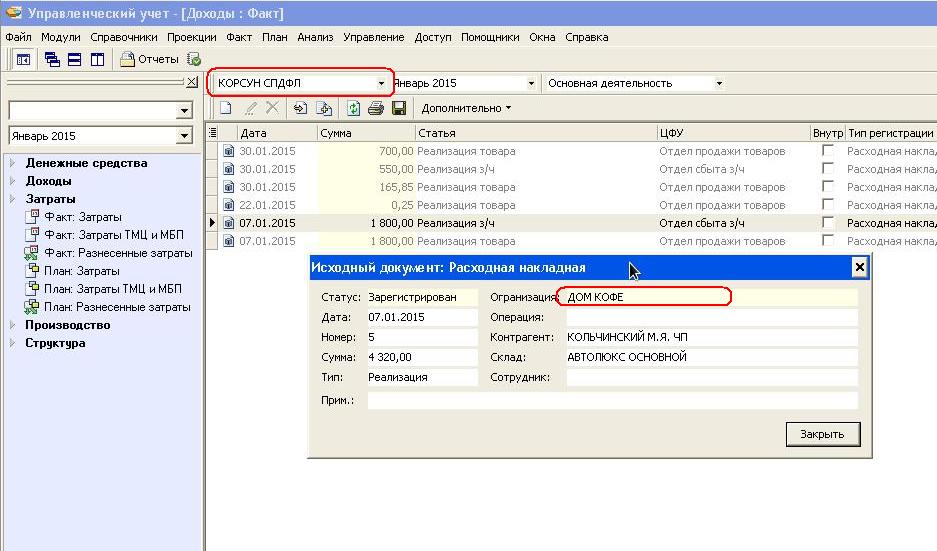The width and height of the screenshot is (937, 551).
Task: Click the tile windows vertically icon
Action: (97, 60)
